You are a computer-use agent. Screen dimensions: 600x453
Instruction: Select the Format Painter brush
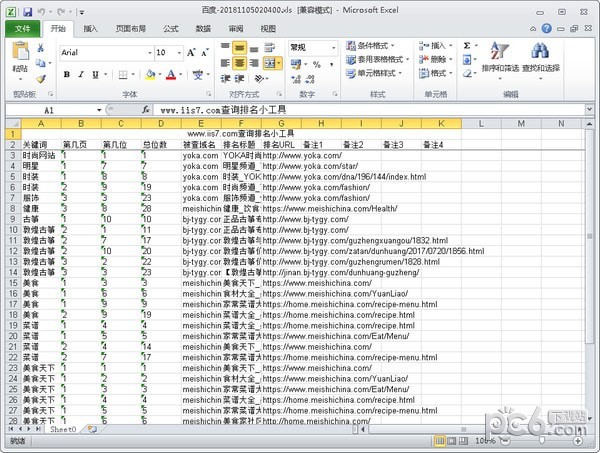coord(41,78)
